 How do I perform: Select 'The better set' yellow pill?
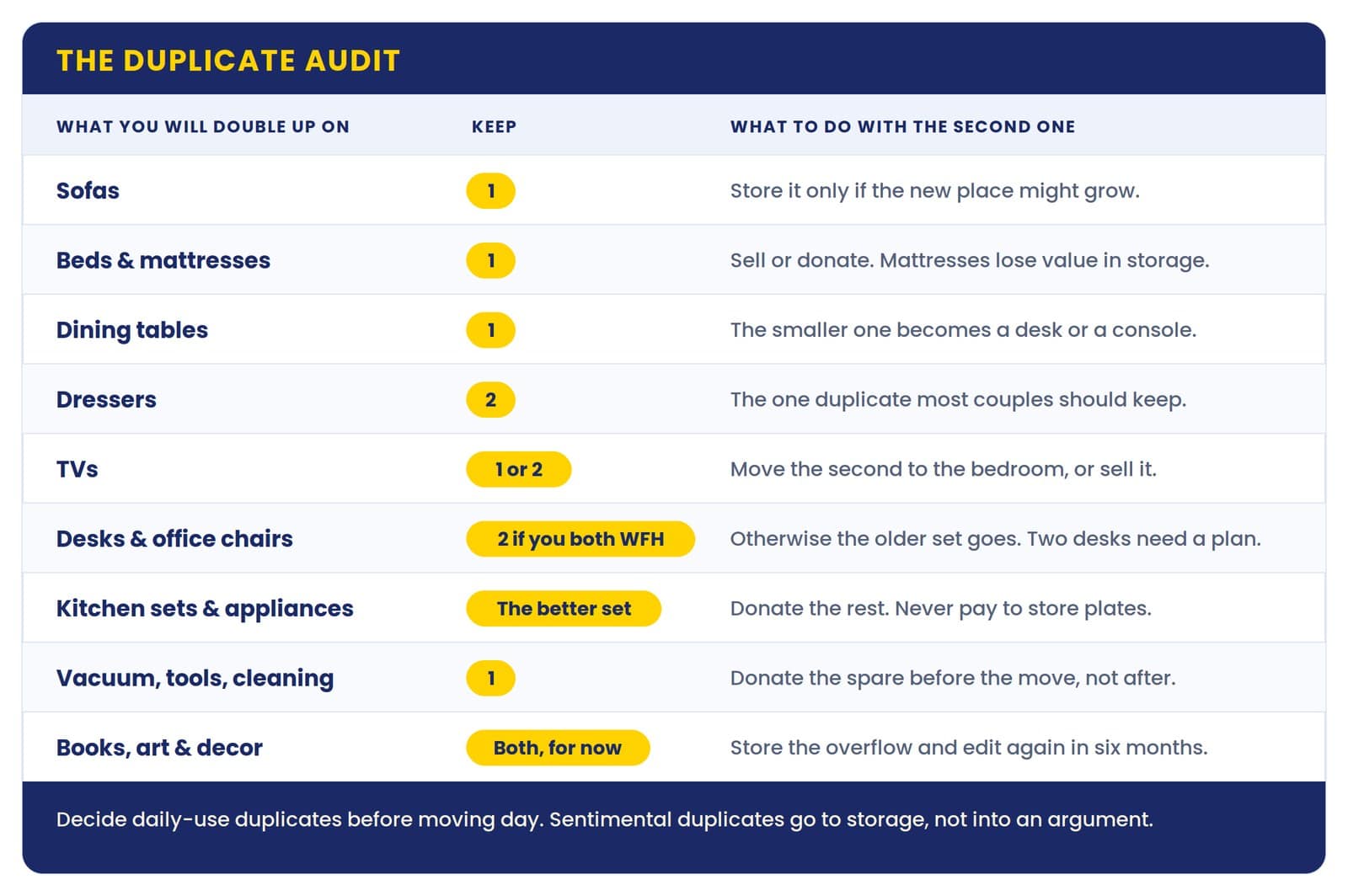click(564, 609)
